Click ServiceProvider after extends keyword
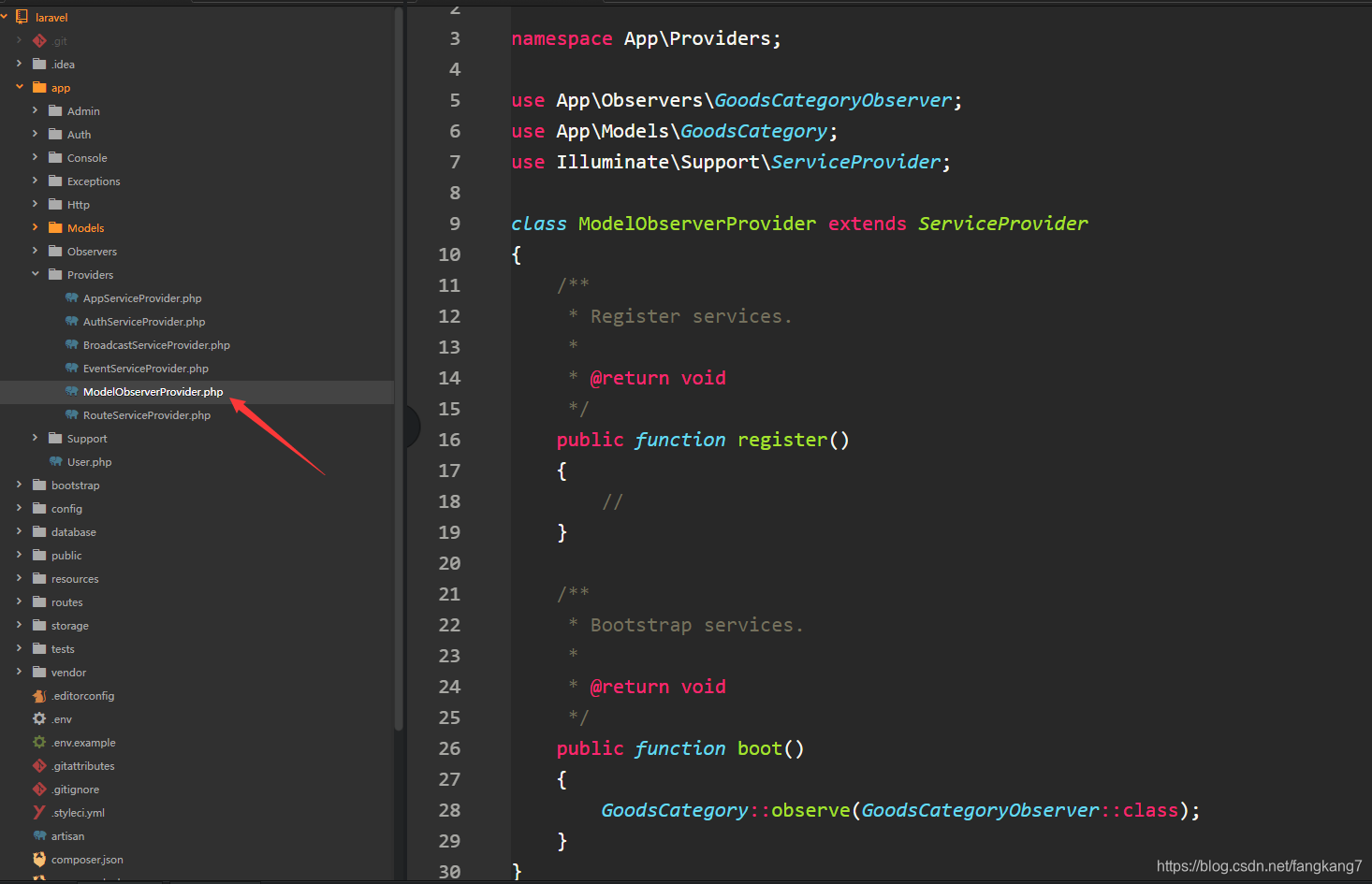 1003,224
